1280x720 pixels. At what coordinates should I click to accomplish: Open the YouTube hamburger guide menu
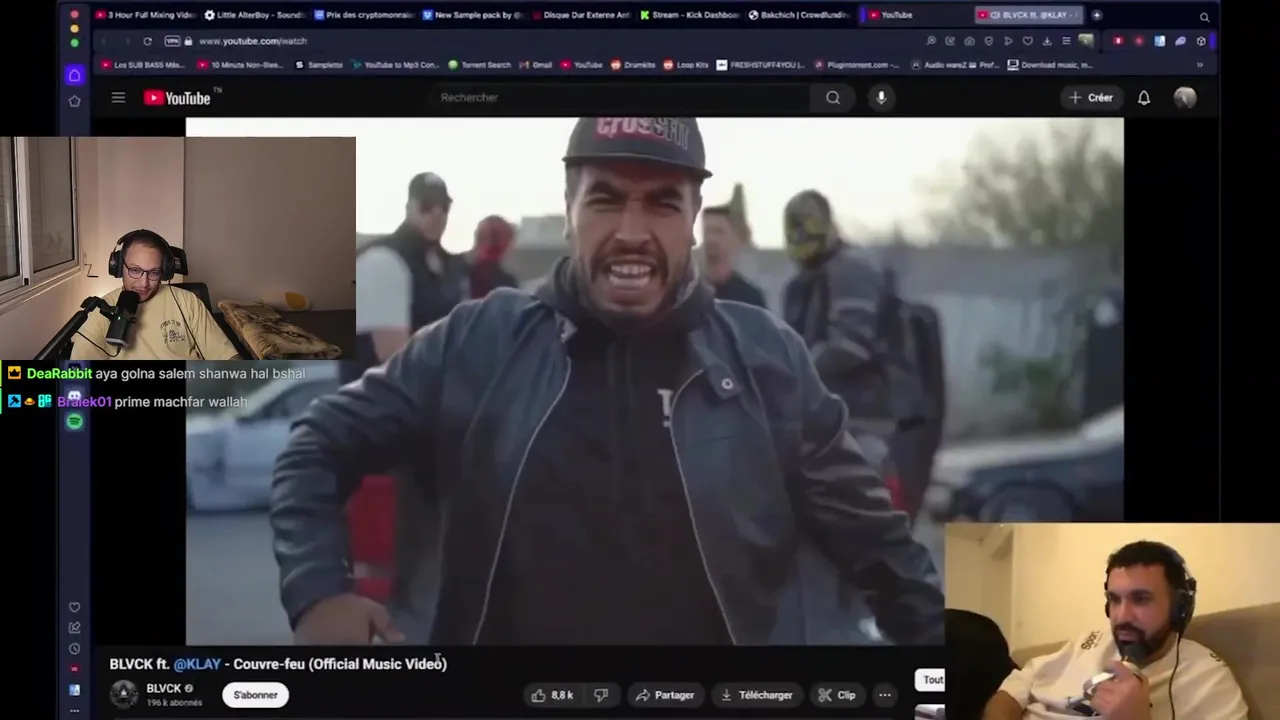coord(118,97)
